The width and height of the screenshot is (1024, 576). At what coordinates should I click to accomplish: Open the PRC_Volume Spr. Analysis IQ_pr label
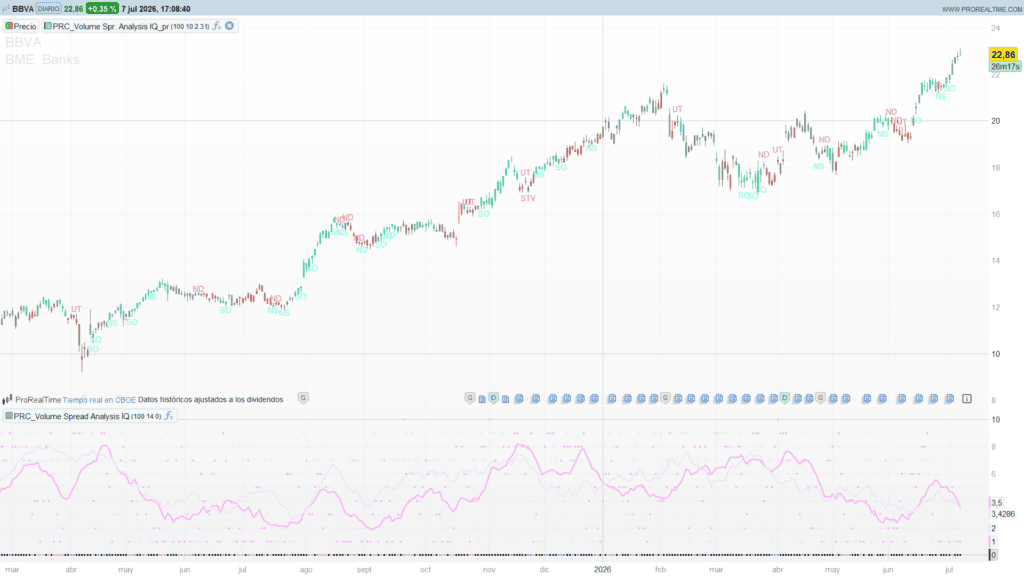click(x=111, y=26)
